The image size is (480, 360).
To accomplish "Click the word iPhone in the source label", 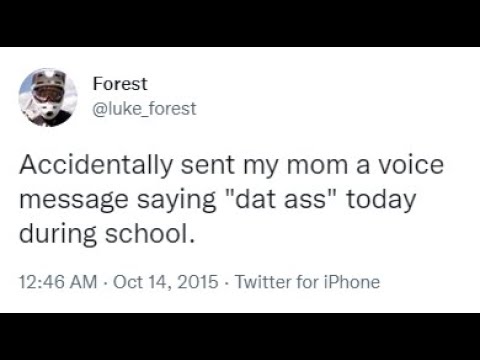I will [352, 282].
